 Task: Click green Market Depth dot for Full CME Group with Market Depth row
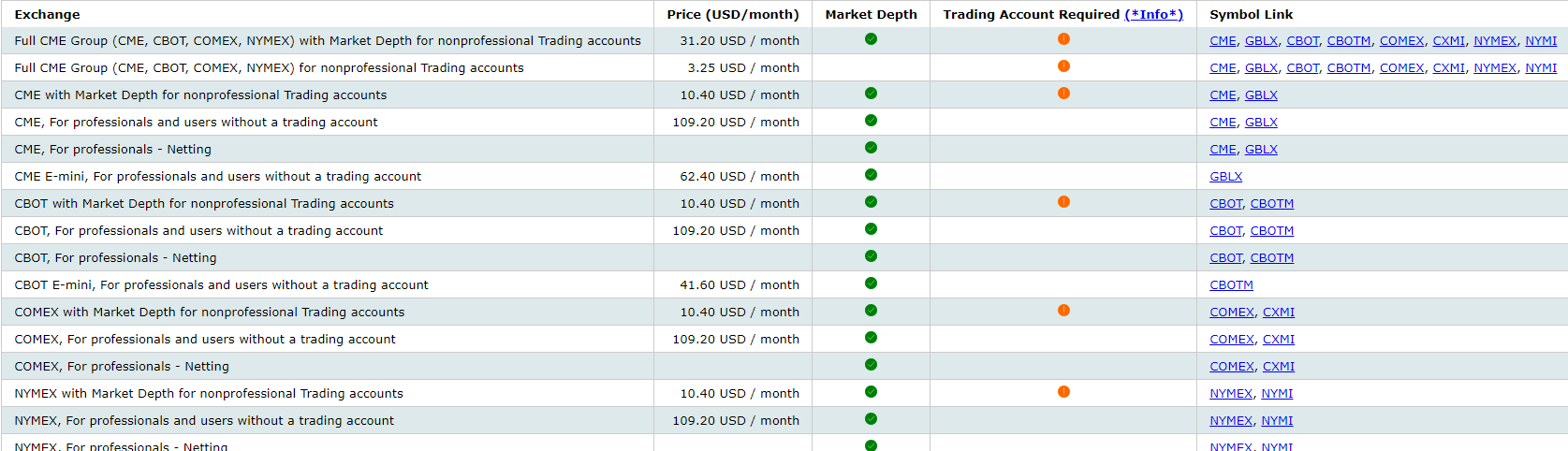[x=871, y=39]
